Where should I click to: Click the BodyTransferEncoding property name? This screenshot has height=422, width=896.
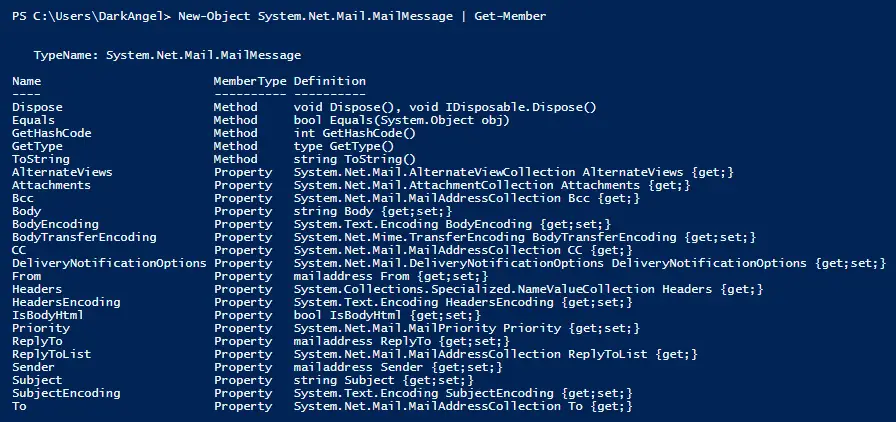tap(84, 237)
